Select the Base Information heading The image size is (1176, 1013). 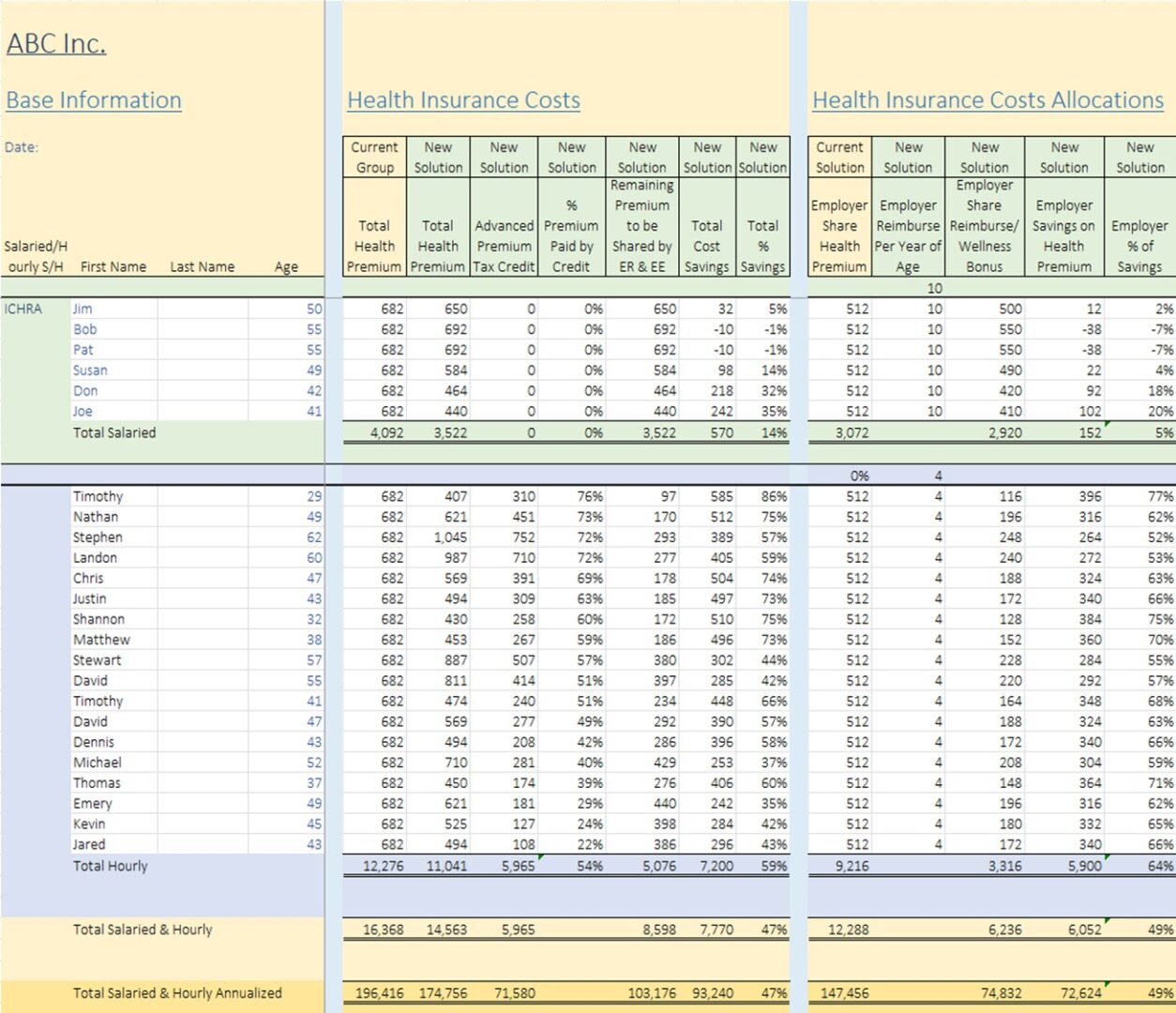[x=94, y=100]
